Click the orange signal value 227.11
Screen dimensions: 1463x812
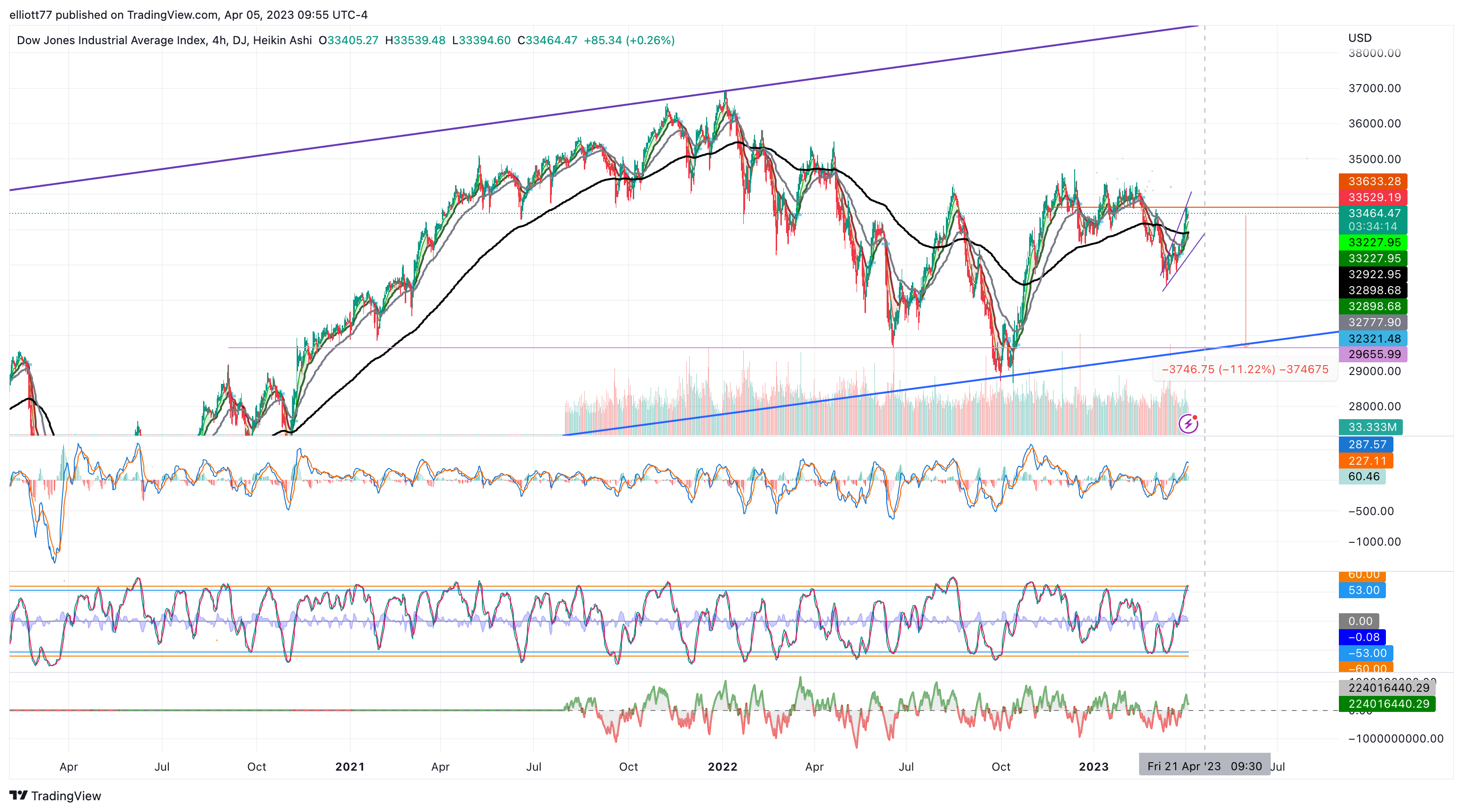pyautogui.click(x=1366, y=461)
